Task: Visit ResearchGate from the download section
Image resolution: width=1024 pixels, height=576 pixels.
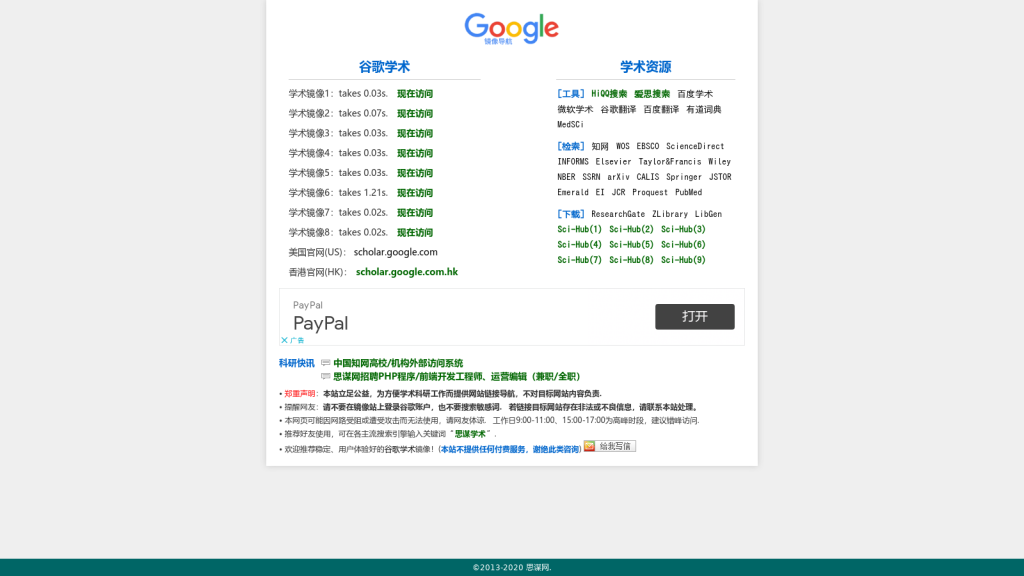Action: pos(618,214)
